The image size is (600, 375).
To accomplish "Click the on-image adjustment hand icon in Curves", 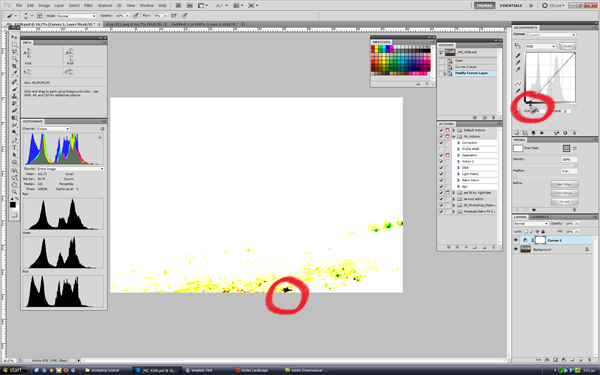I will point(517,46).
